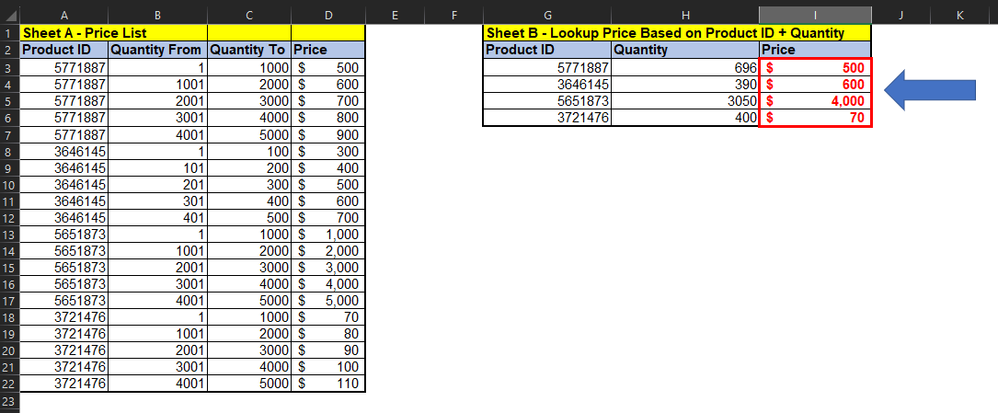Click red lookup price $600 in I4
The image size is (998, 413).
point(815,84)
